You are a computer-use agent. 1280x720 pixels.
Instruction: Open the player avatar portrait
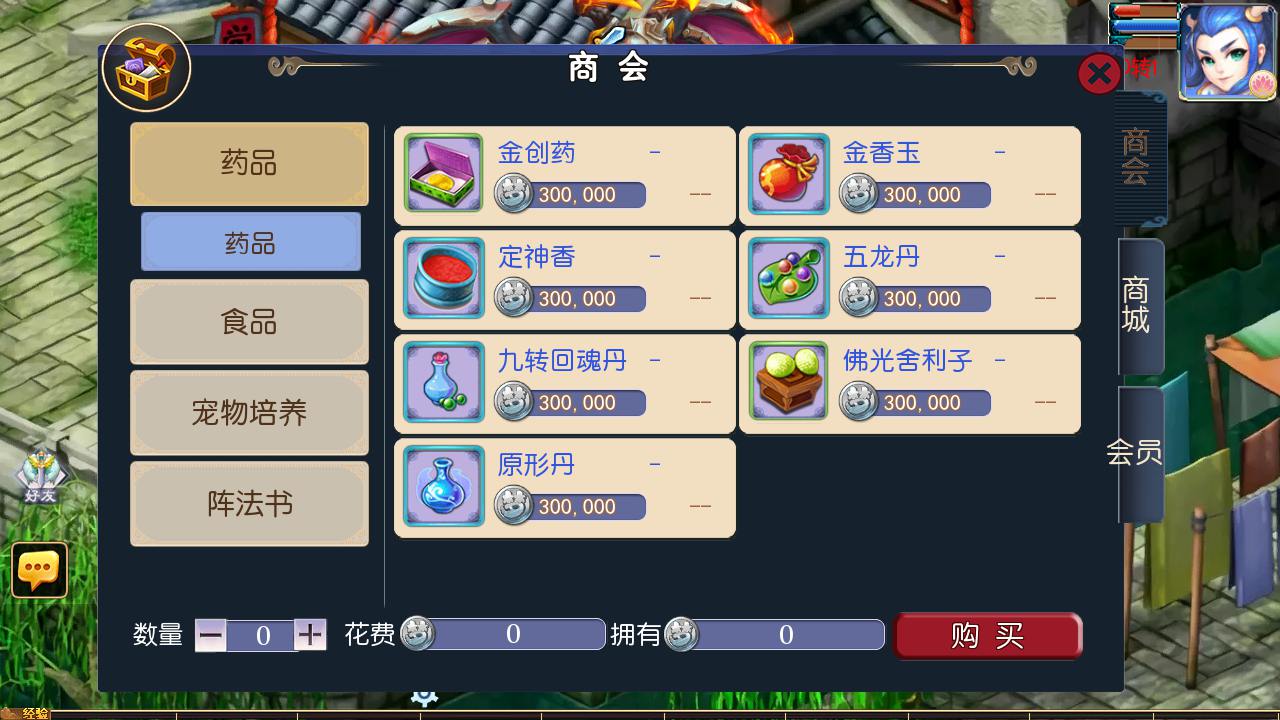coord(1228,52)
